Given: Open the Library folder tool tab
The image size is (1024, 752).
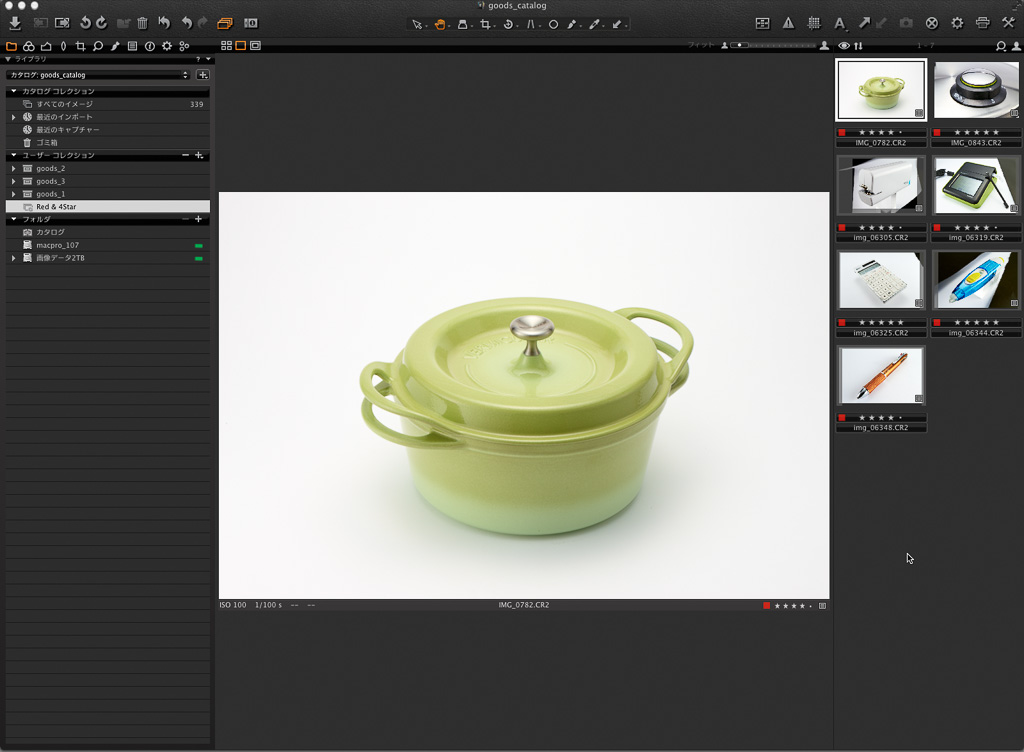Looking at the screenshot, I should click(12, 46).
